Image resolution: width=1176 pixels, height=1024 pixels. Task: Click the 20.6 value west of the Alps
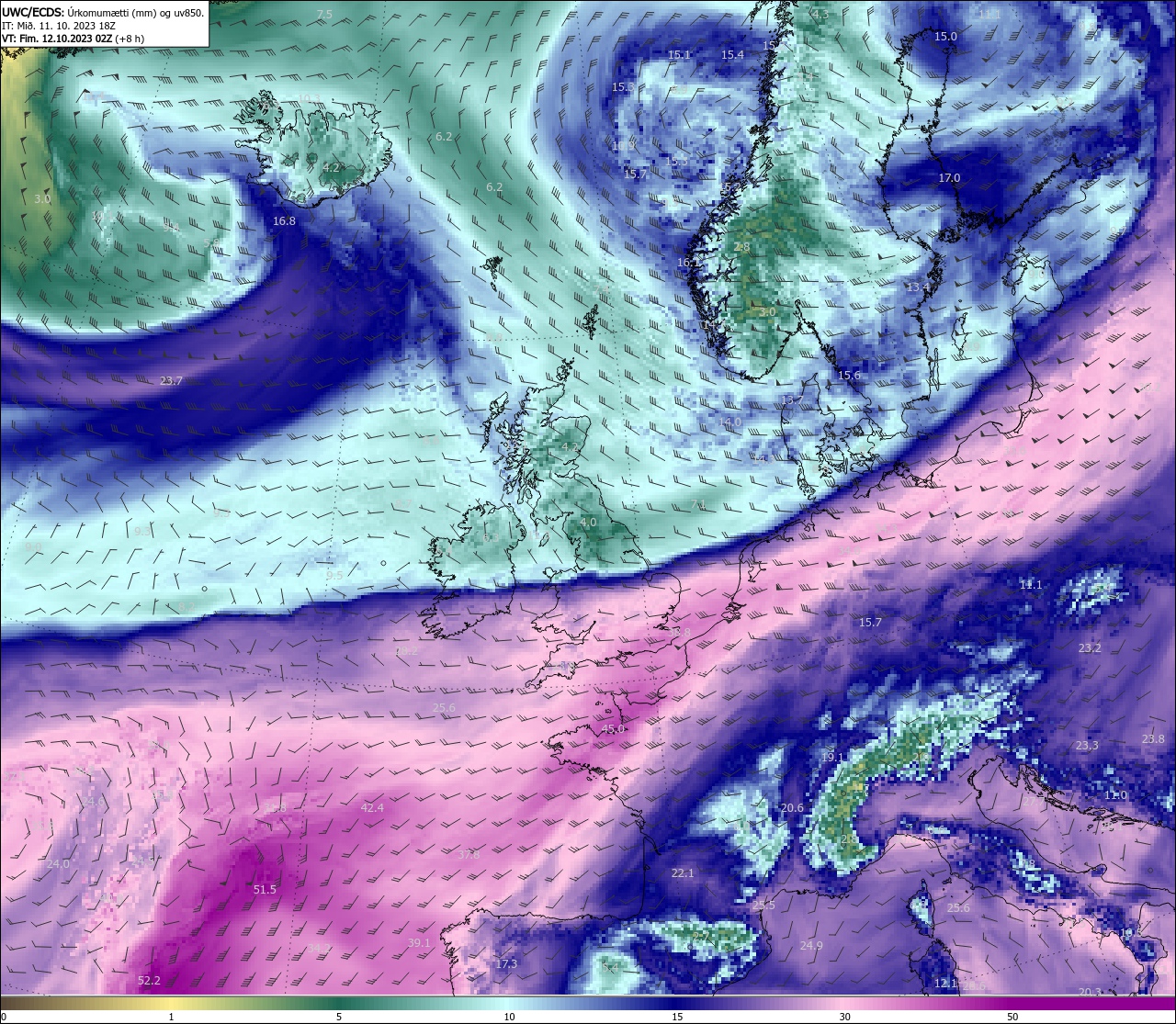pos(792,808)
